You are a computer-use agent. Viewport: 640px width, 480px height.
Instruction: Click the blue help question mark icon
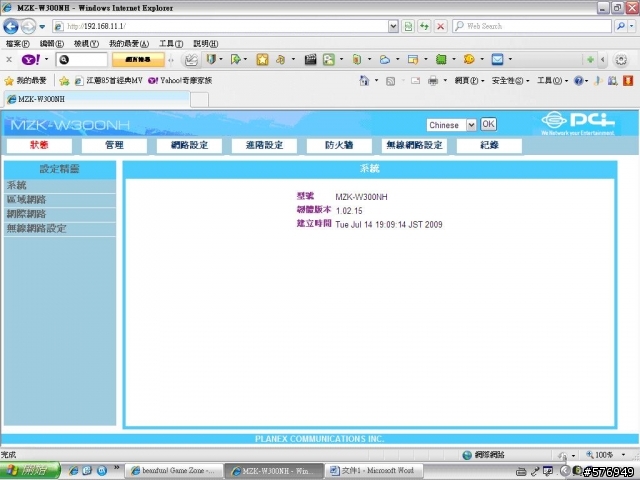578,81
